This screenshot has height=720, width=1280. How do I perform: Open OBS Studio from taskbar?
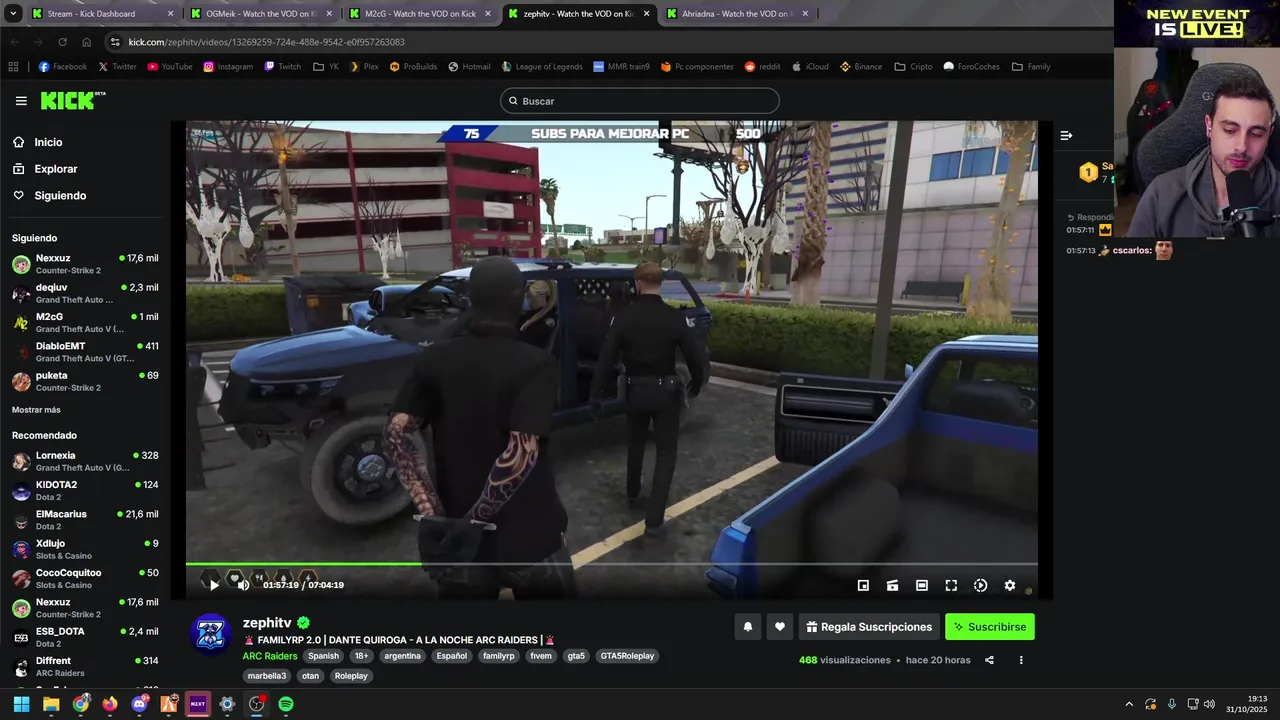click(x=257, y=704)
